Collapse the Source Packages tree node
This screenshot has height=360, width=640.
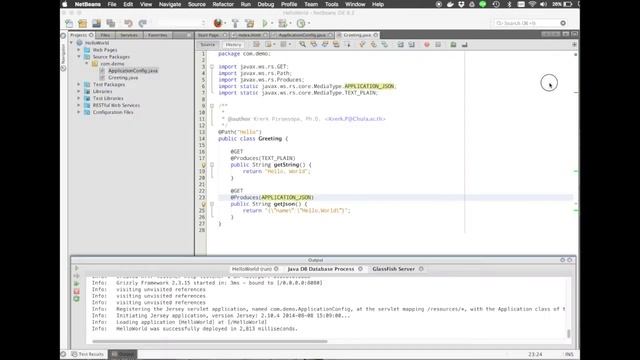[79, 57]
